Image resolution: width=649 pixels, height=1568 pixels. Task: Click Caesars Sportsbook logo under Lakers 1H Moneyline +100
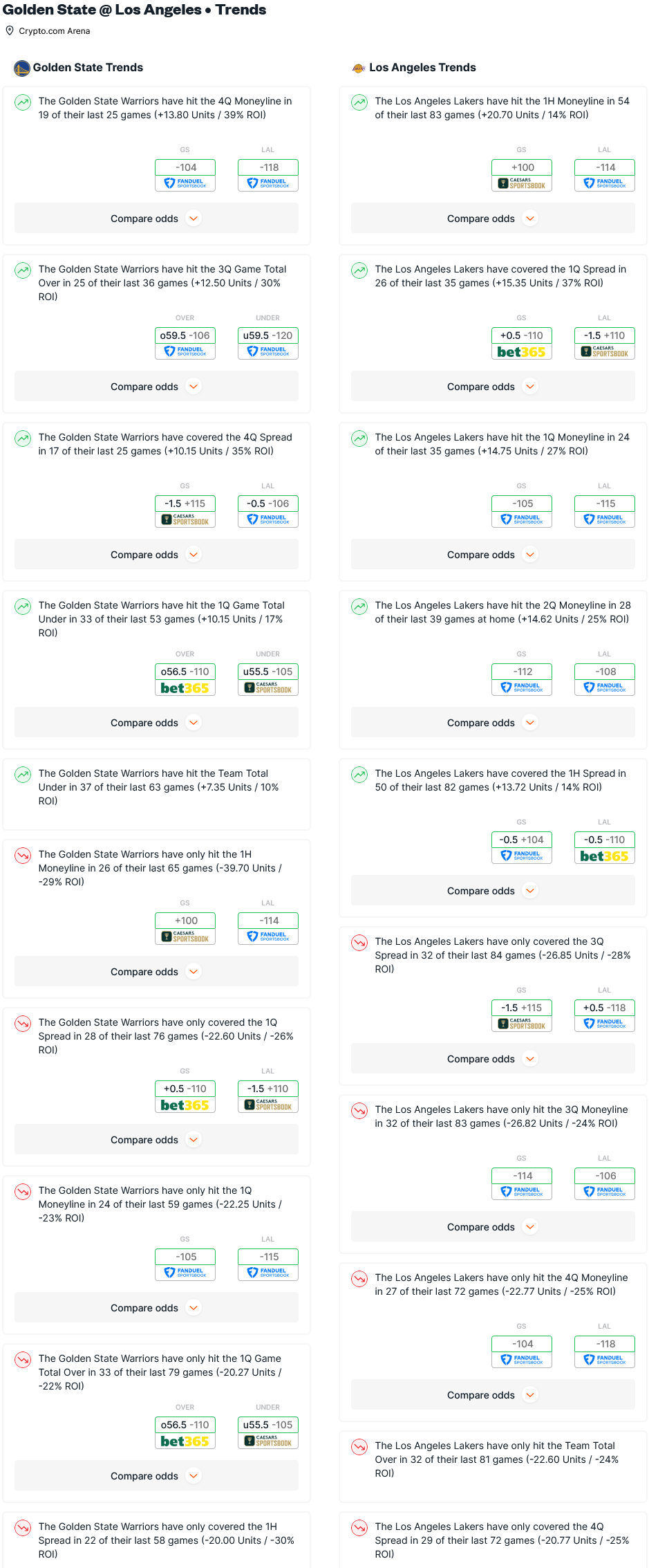[x=522, y=184]
